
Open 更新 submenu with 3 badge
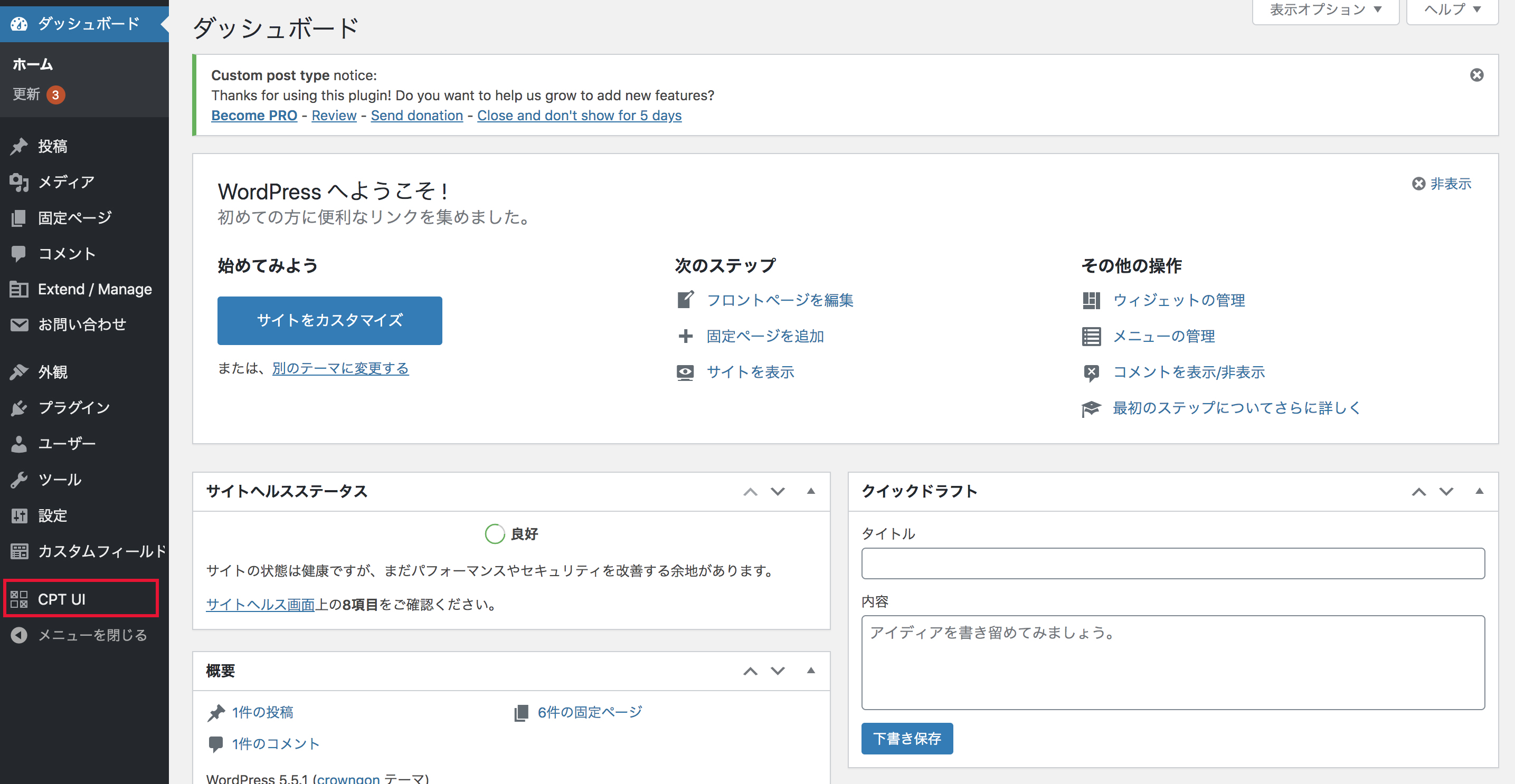pyautogui.click(x=39, y=94)
